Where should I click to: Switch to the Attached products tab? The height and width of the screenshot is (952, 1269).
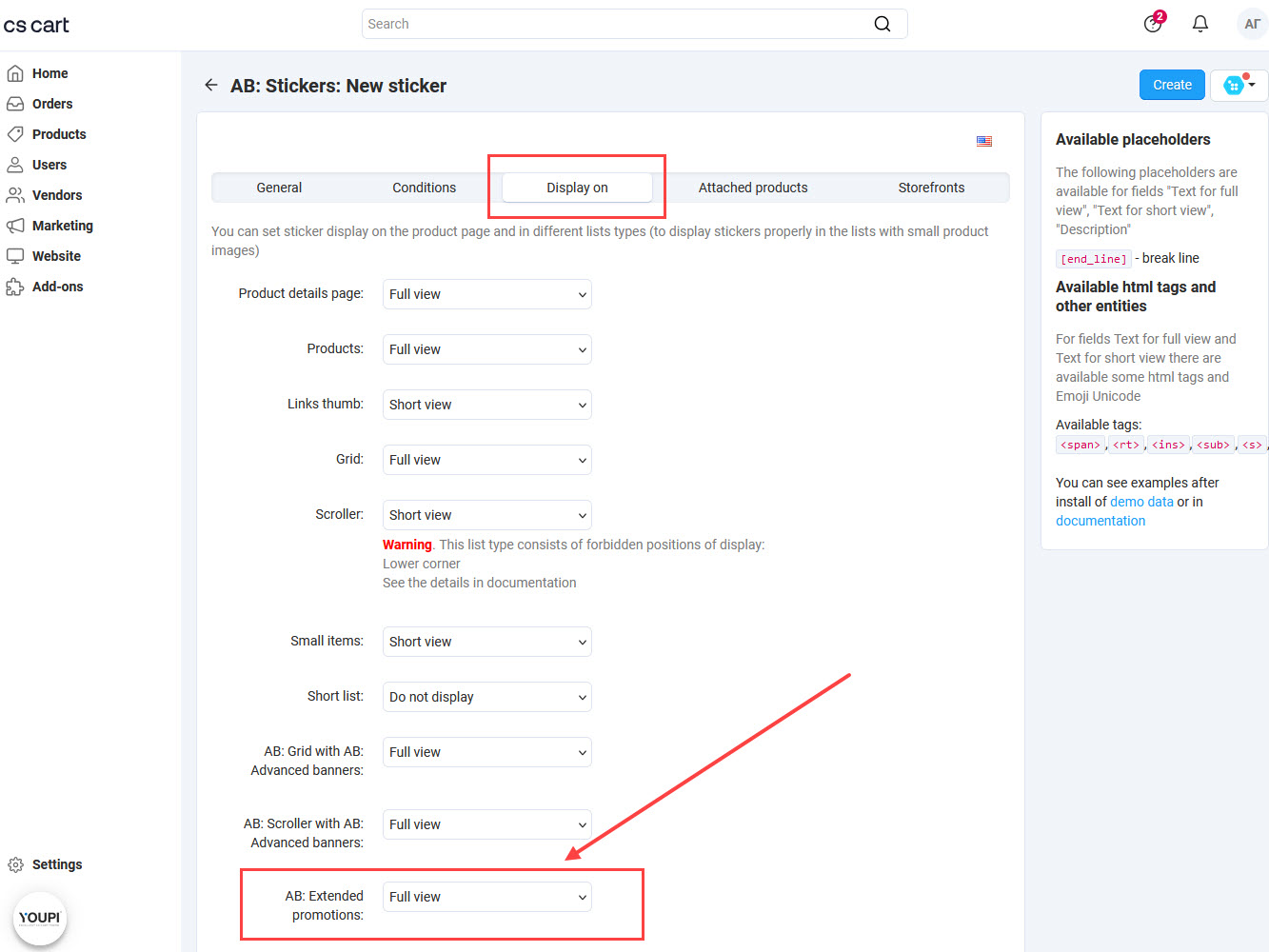click(x=752, y=188)
